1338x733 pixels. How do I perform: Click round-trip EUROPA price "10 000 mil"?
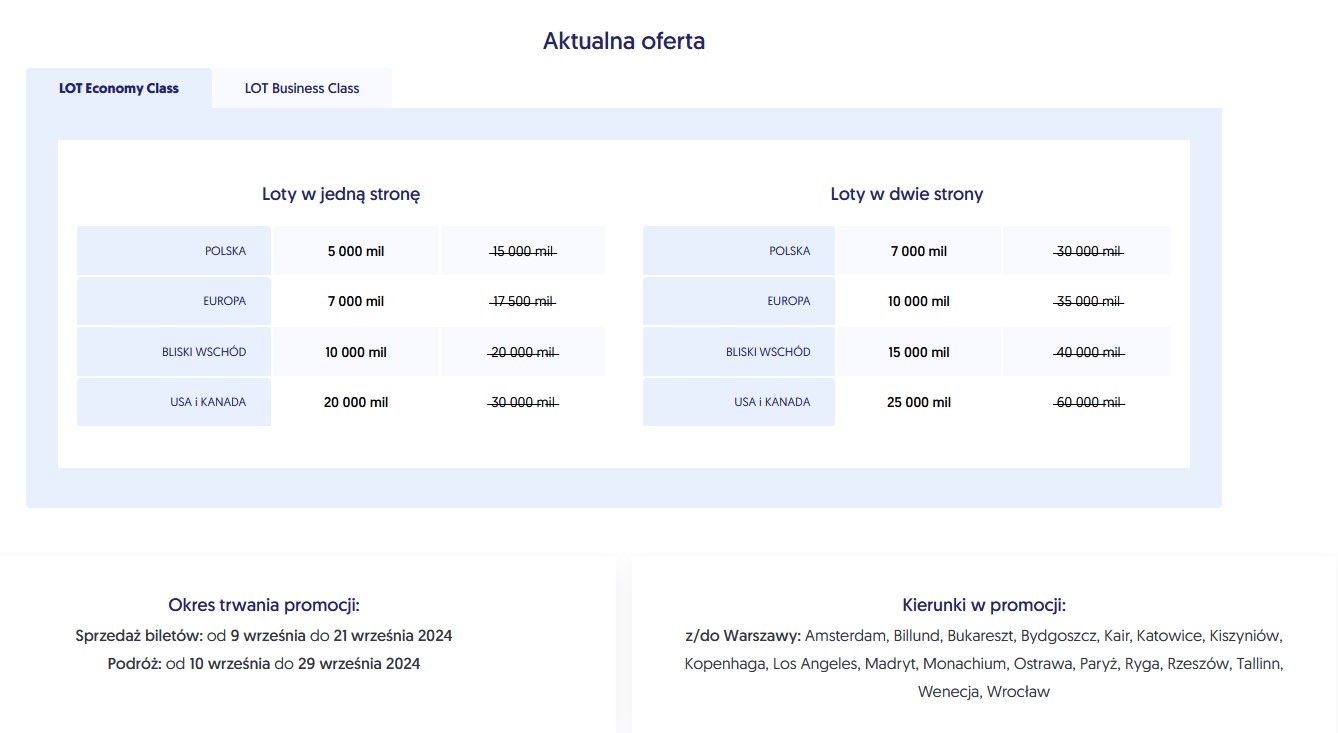(x=919, y=301)
